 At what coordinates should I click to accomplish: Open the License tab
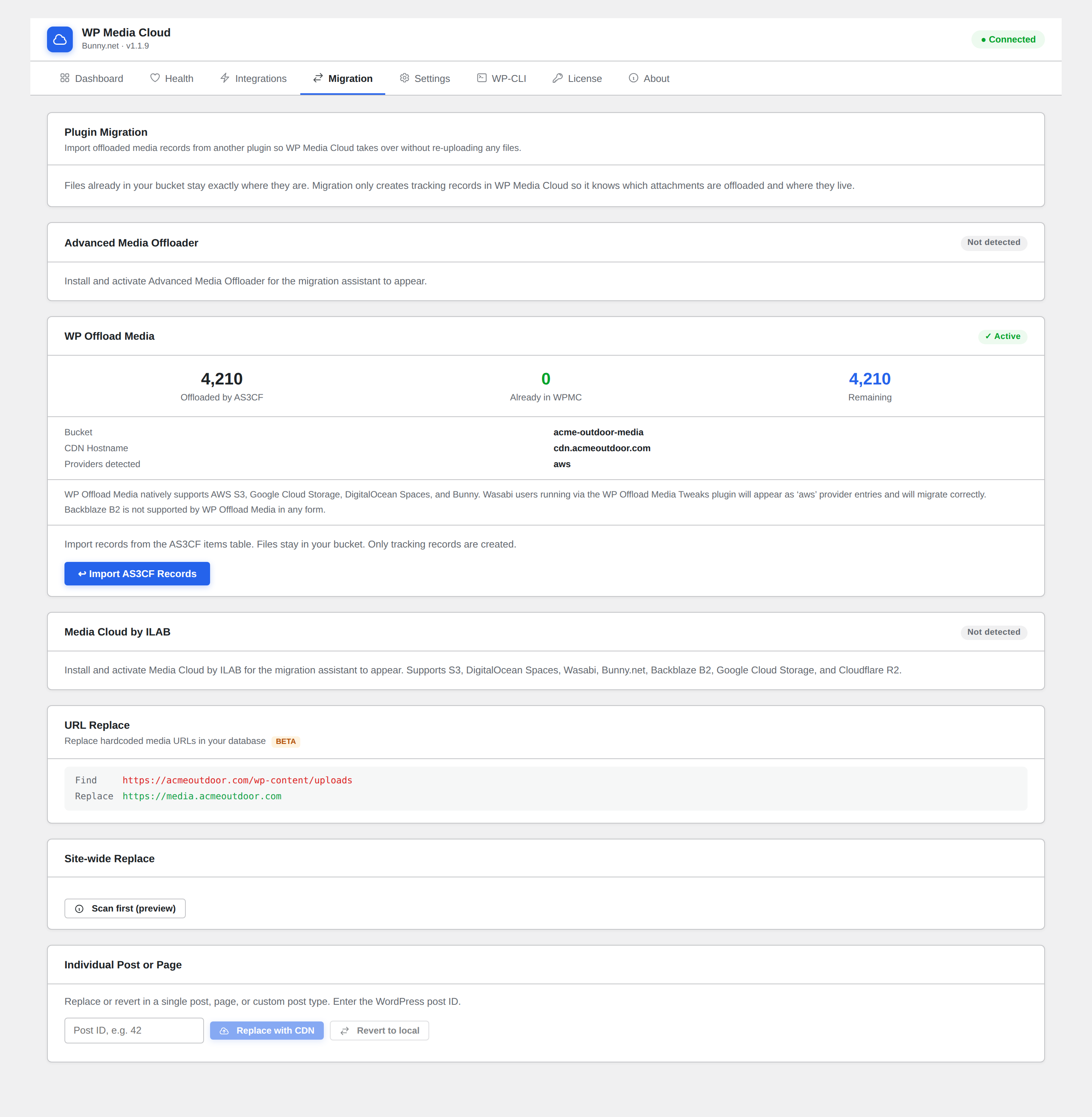[577, 78]
